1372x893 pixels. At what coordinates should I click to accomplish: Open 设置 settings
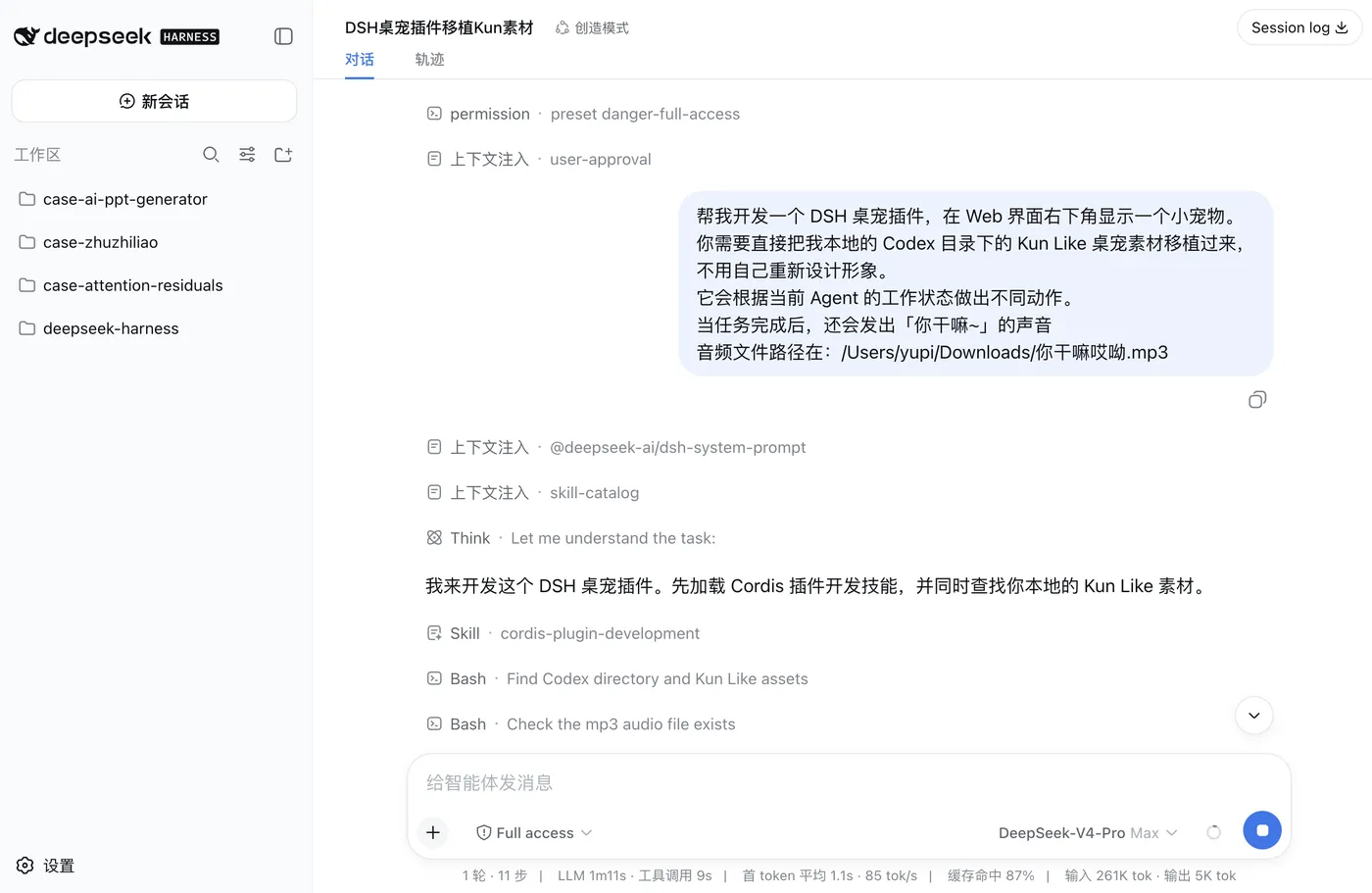coord(46,866)
